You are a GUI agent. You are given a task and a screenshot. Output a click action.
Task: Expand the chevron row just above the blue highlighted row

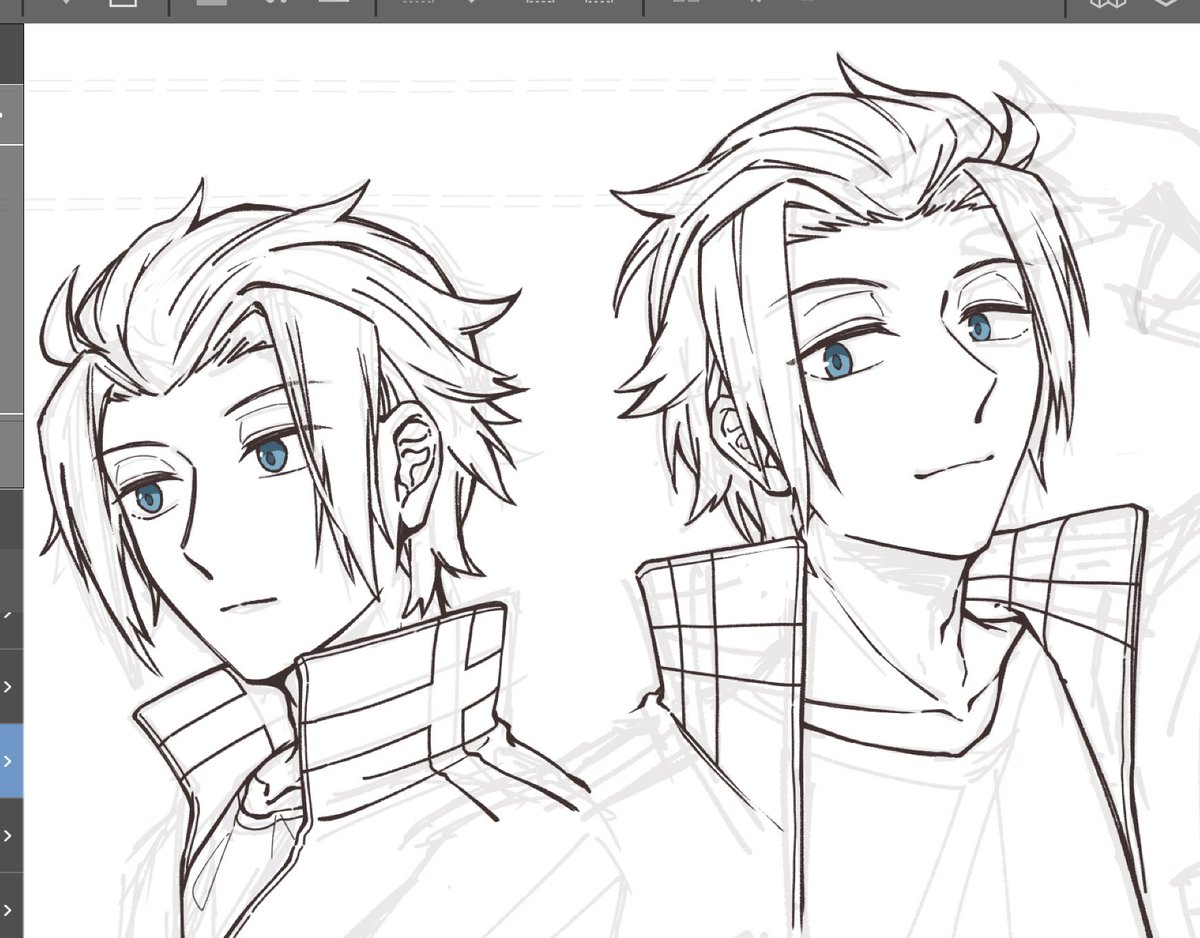8,687
